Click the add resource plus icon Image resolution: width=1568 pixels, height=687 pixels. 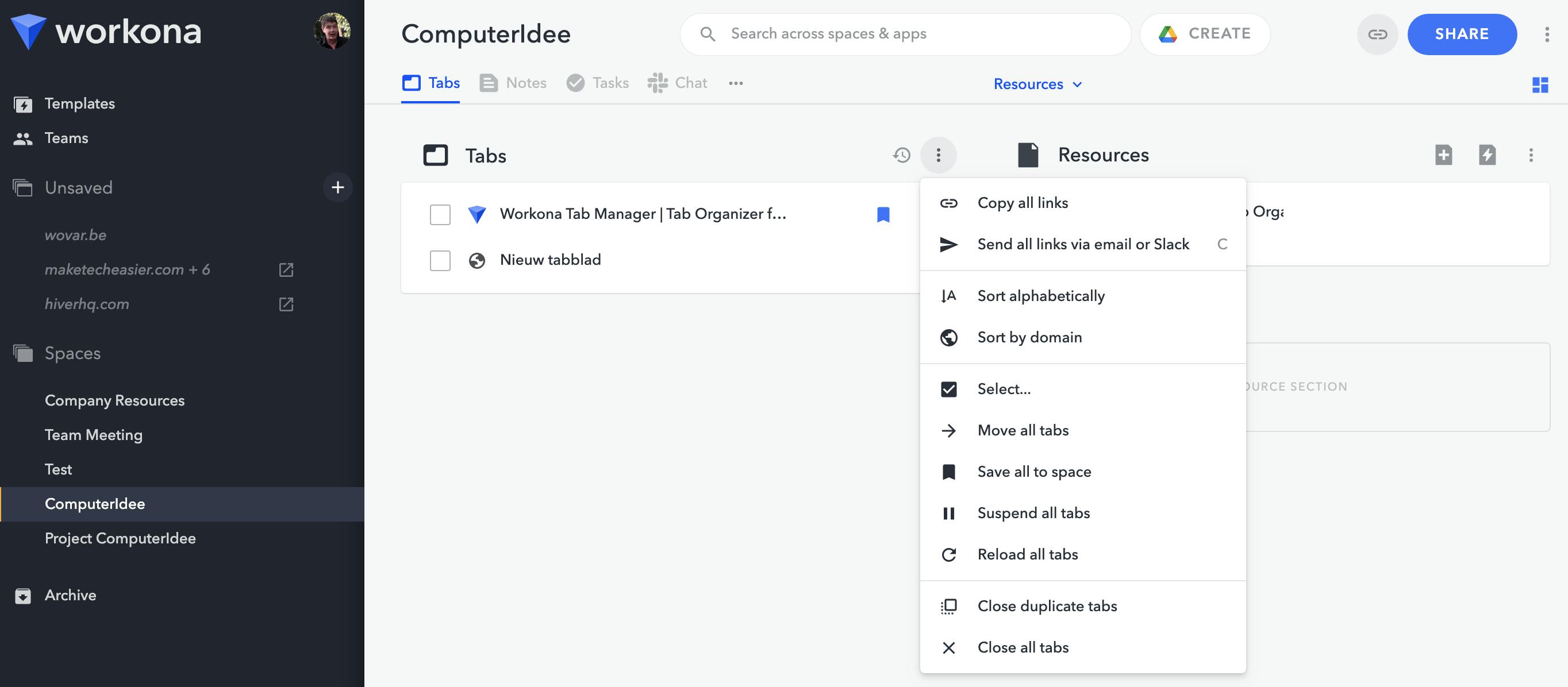(1443, 155)
